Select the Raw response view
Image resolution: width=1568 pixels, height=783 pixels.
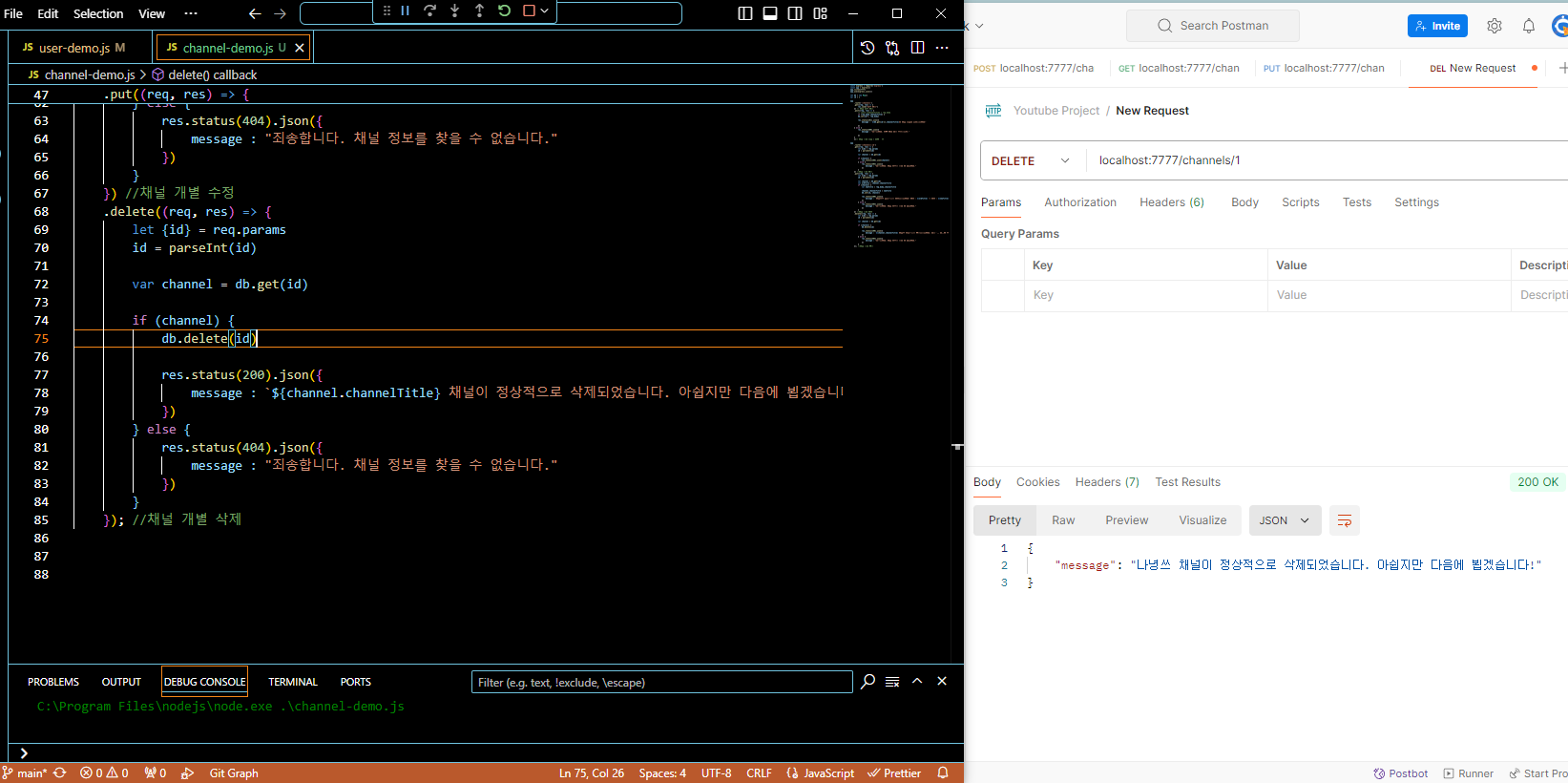1063,520
